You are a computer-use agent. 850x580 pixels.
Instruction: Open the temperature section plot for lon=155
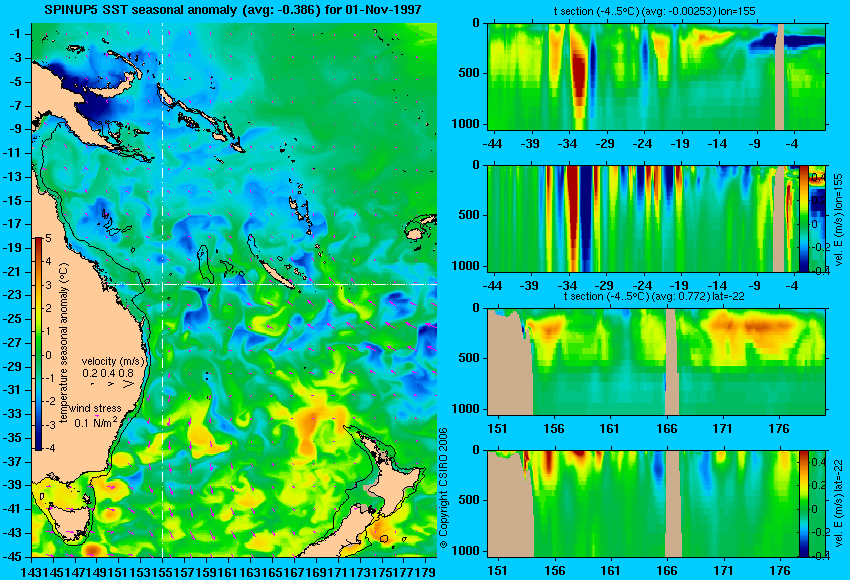(x=656, y=76)
